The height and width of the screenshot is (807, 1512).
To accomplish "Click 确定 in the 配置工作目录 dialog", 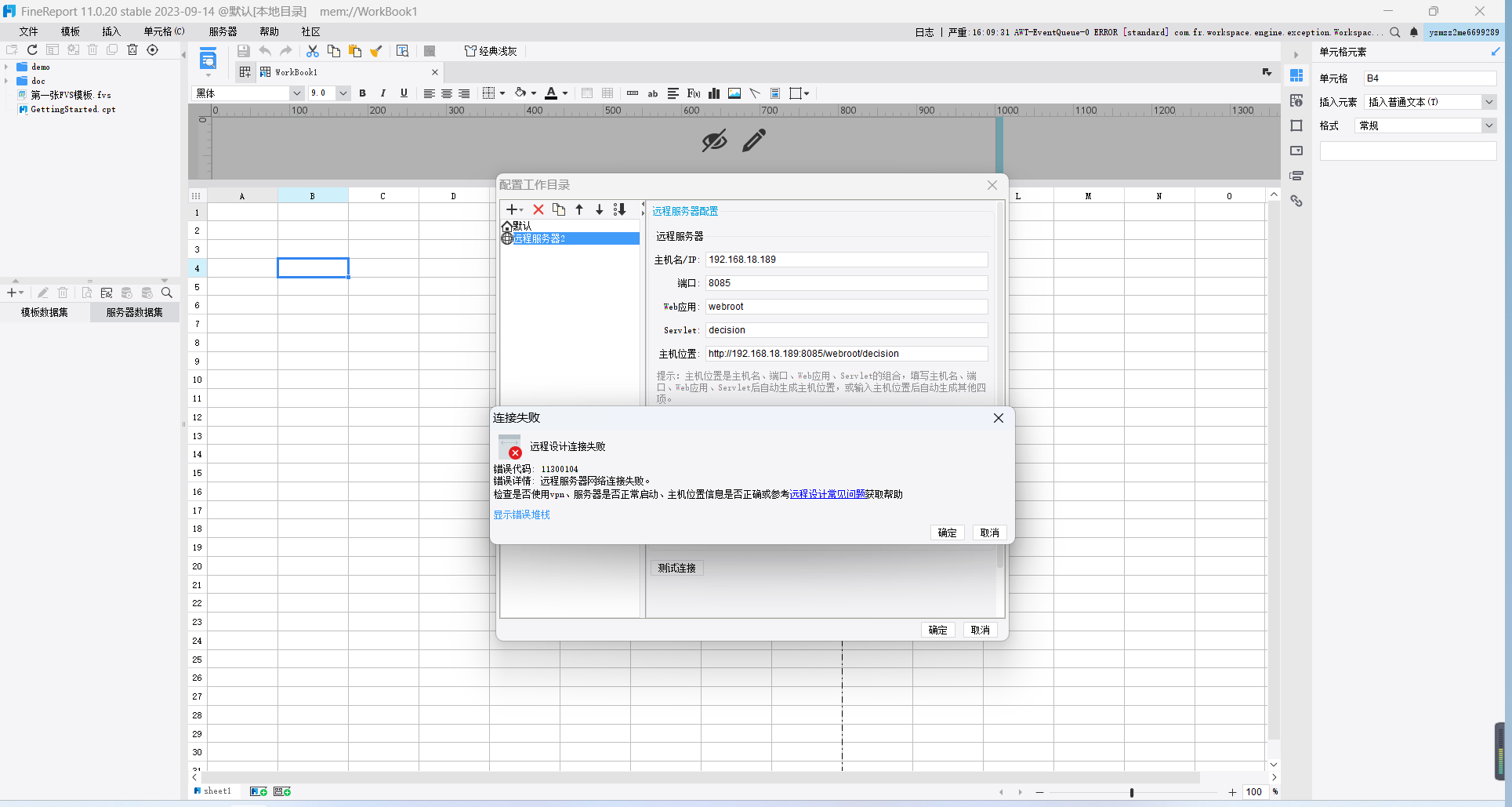I will pos(938,630).
